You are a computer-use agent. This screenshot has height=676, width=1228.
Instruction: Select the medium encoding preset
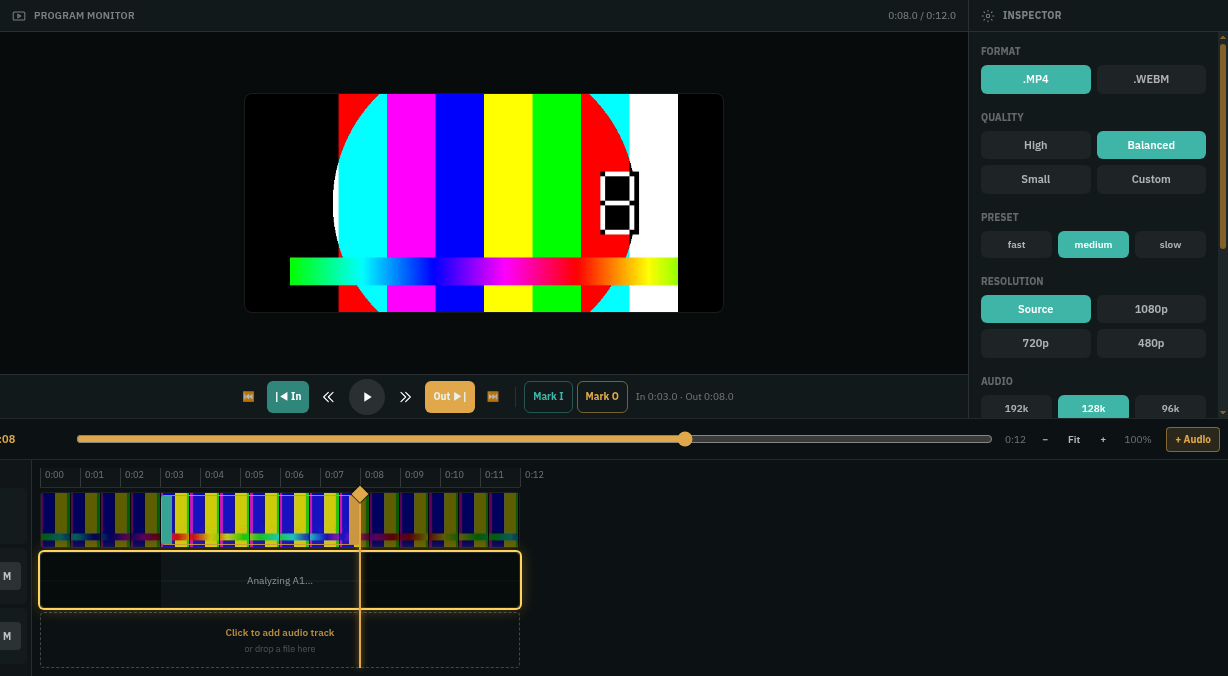[1093, 245]
